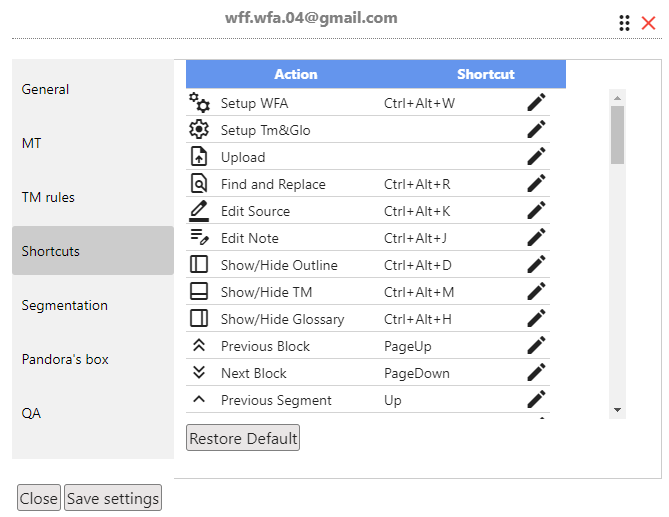Click the Previous Segment label
Image resolution: width=669 pixels, height=517 pixels.
pos(276,401)
